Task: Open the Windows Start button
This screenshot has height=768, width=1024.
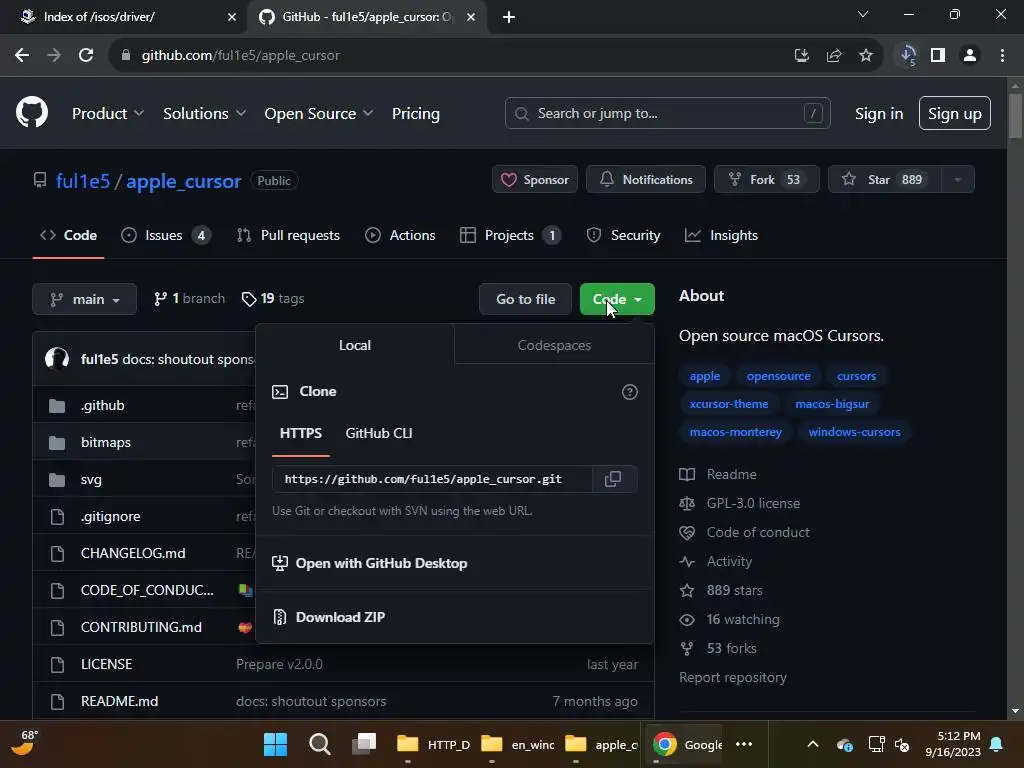Action: tap(276, 744)
